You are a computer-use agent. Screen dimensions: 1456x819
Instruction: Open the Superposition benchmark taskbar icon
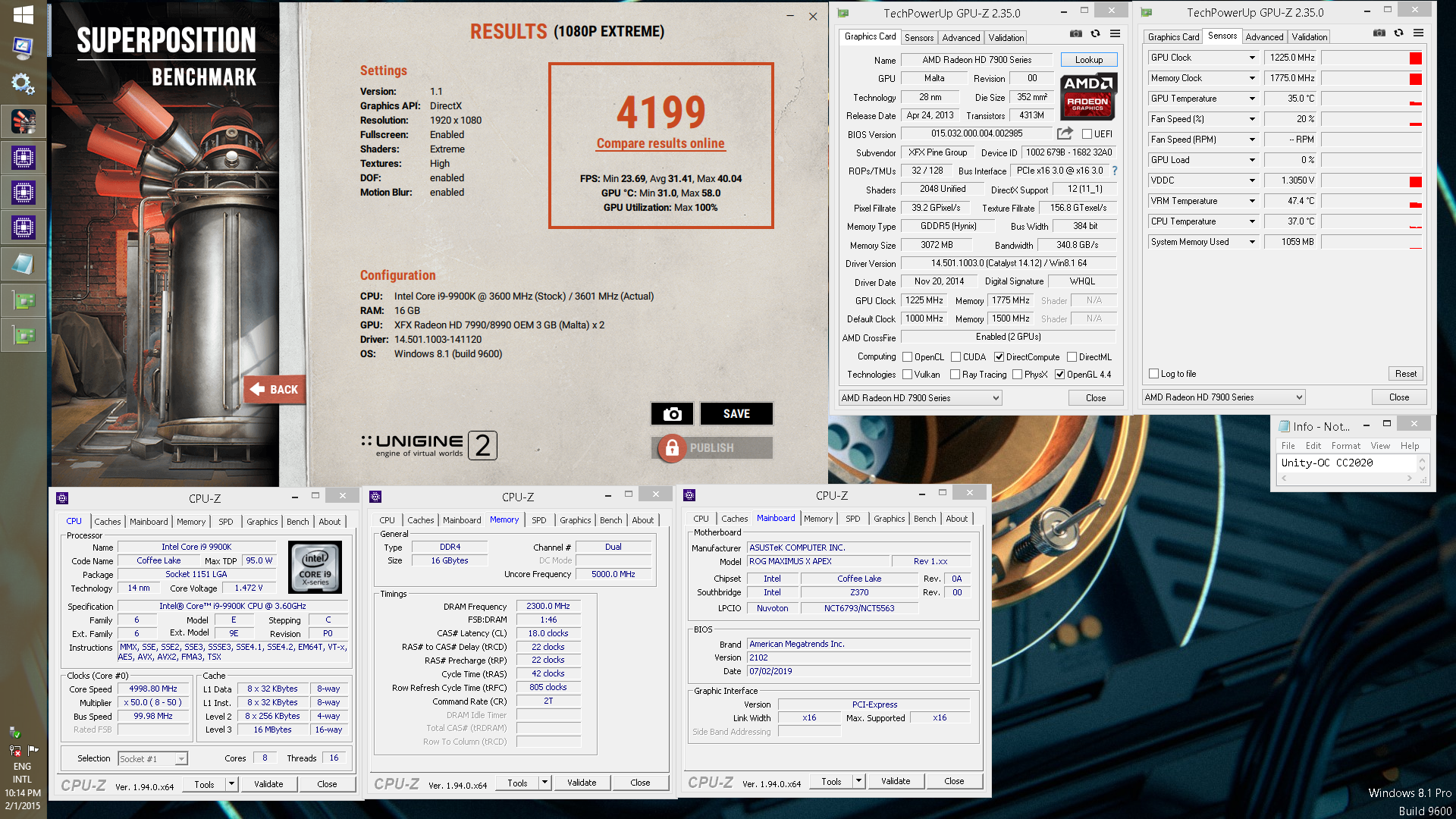[x=23, y=121]
